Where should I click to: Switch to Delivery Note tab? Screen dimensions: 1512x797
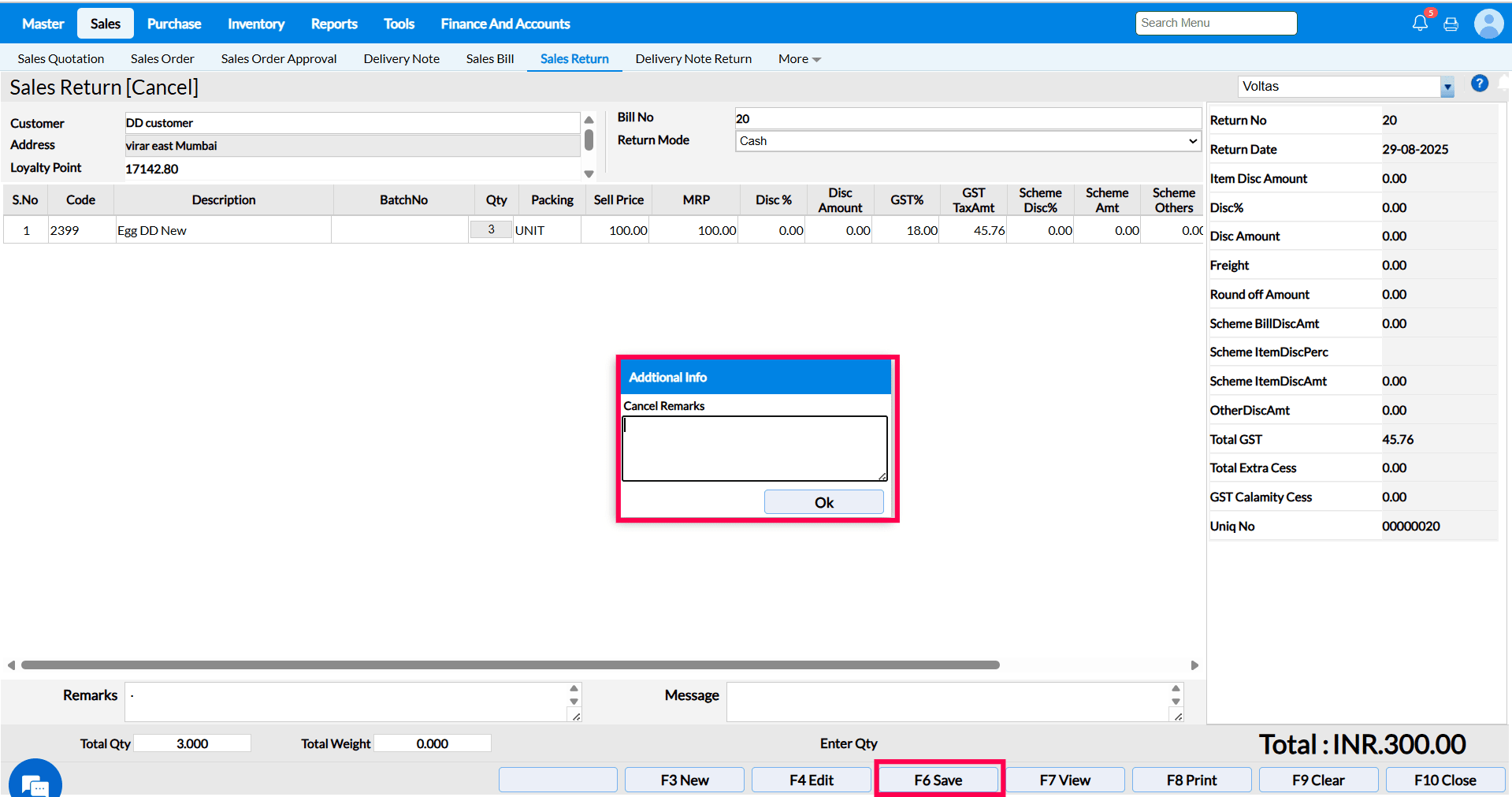[x=402, y=59]
